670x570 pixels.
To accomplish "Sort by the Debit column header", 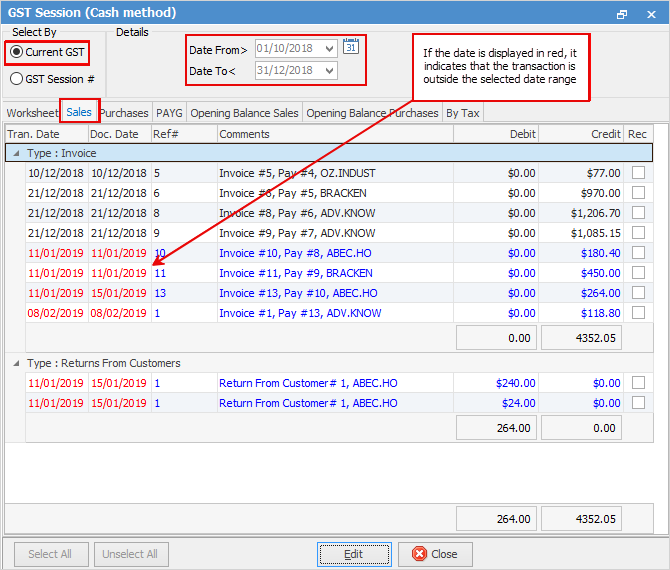I will [496, 134].
